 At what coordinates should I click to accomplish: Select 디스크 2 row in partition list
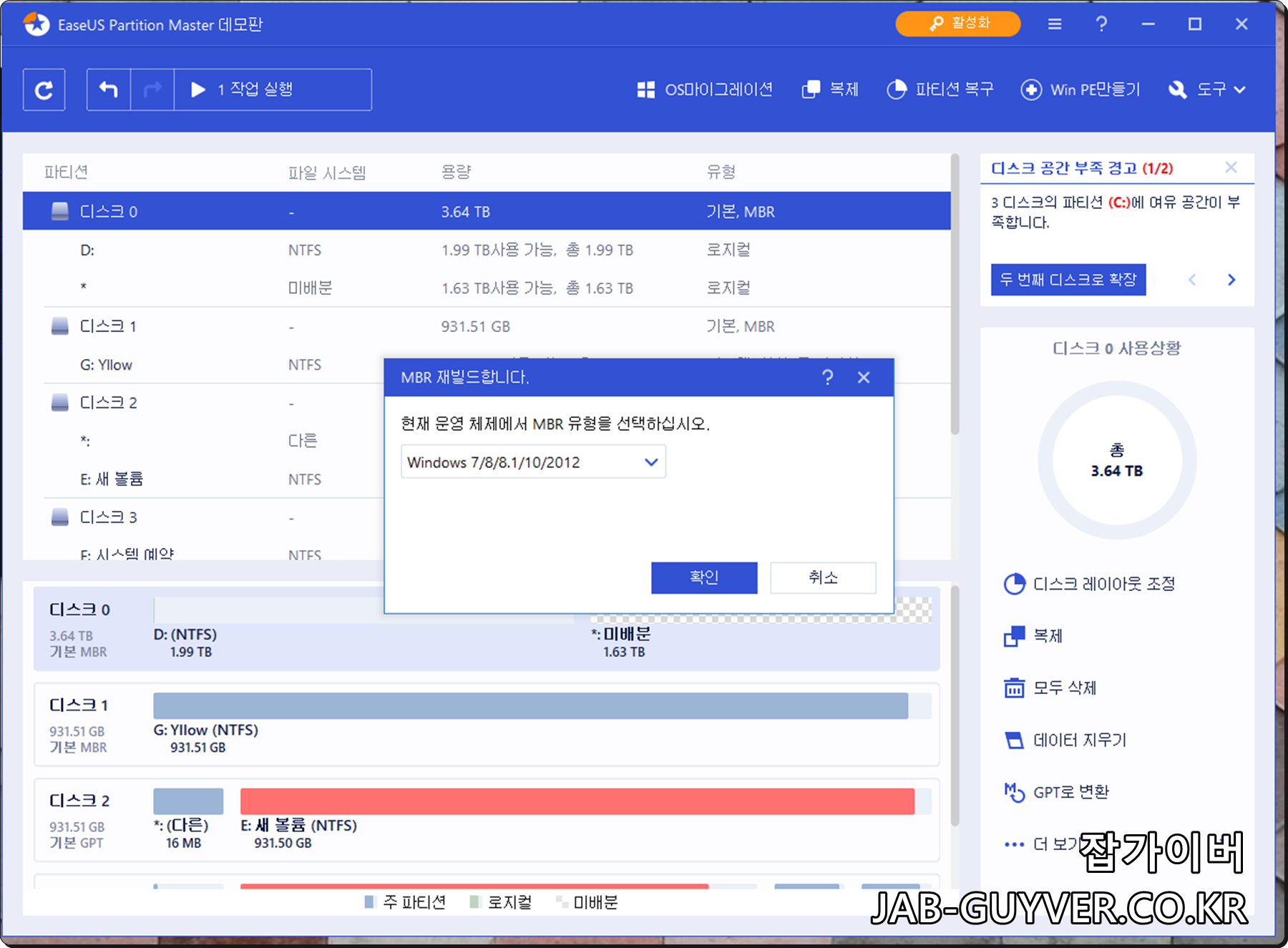pyautogui.click(x=203, y=403)
